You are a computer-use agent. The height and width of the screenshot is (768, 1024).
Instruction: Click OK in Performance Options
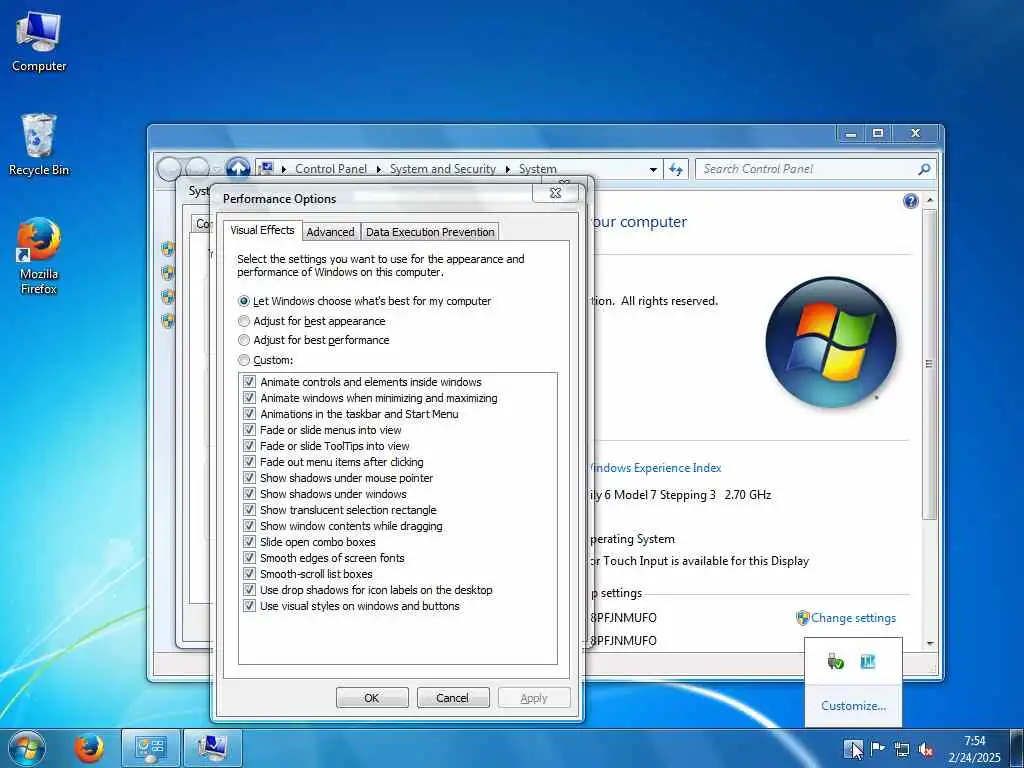pyautogui.click(x=372, y=698)
